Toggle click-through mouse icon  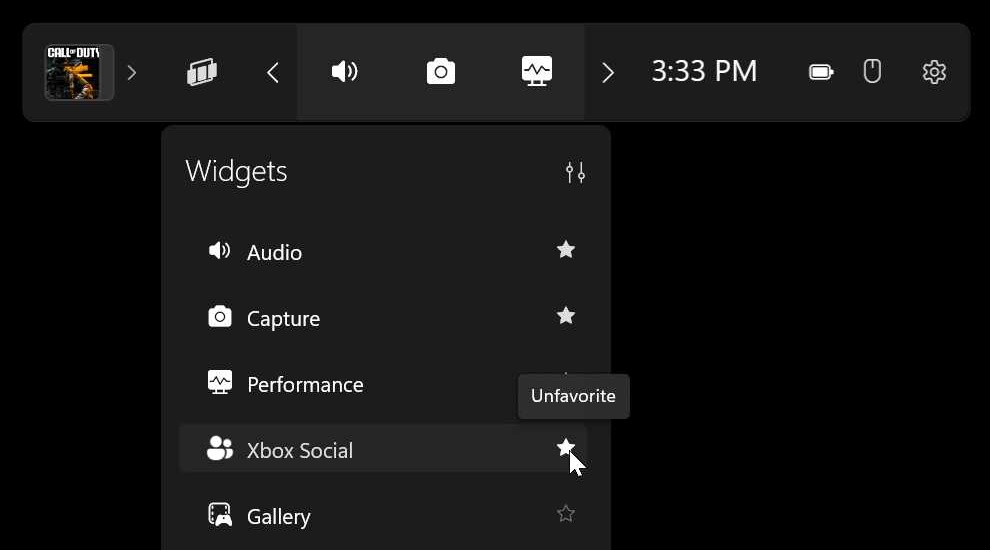(x=872, y=71)
